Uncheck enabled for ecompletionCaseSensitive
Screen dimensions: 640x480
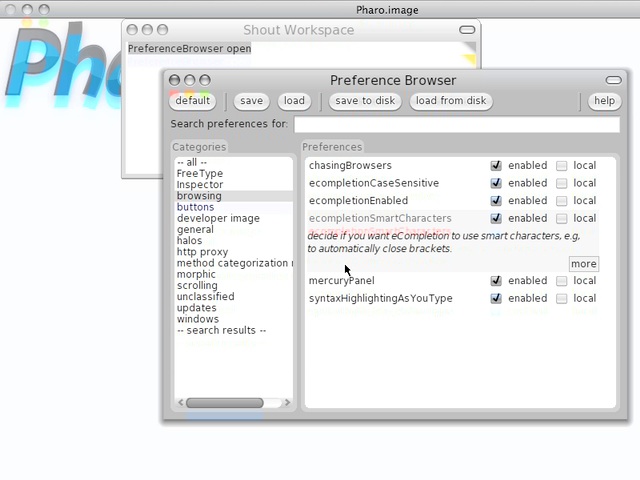[496, 183]
